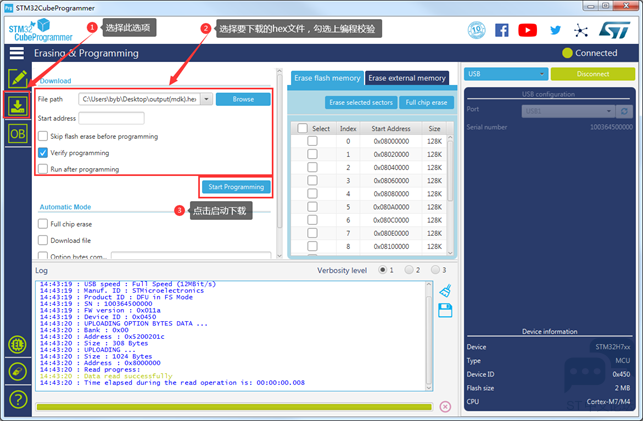
Task: Set verbosity level to 3
Action: [x=435, y=270]
